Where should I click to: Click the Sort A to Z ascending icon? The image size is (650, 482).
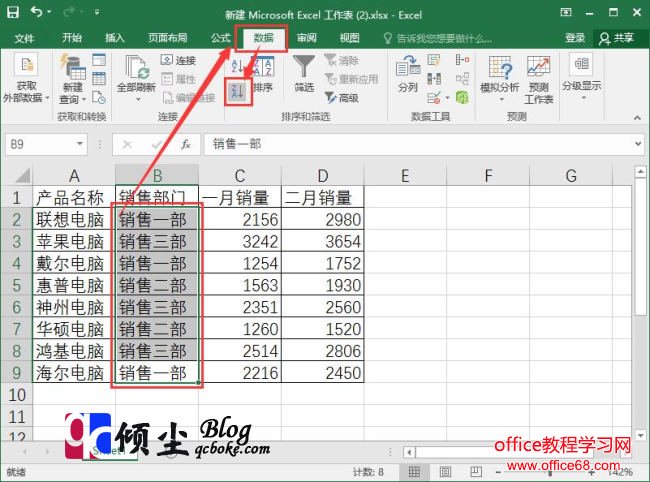tap(238, 66)
